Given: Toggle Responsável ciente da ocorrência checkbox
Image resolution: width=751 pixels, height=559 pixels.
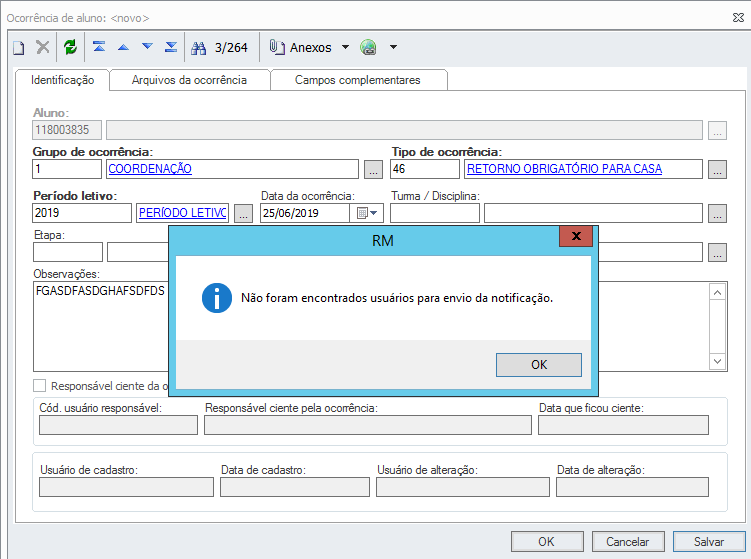Looking at the screenshot, I should pos(40,386).
